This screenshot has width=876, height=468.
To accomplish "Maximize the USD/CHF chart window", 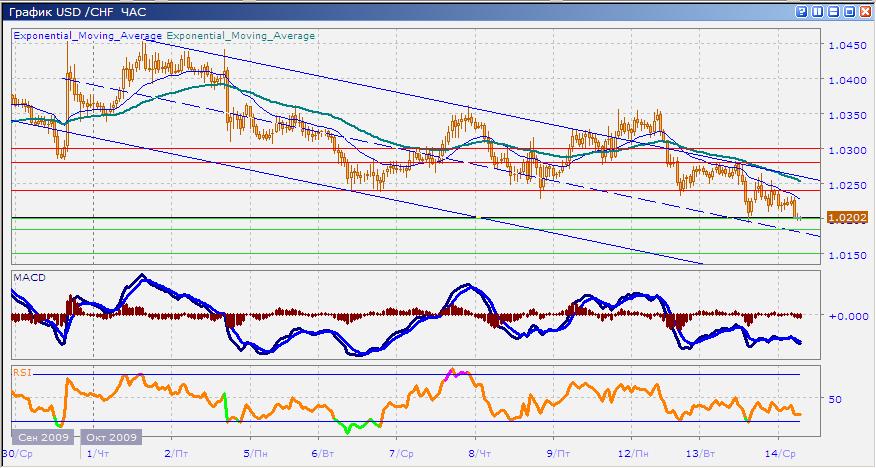I will (x=851, y=11).
